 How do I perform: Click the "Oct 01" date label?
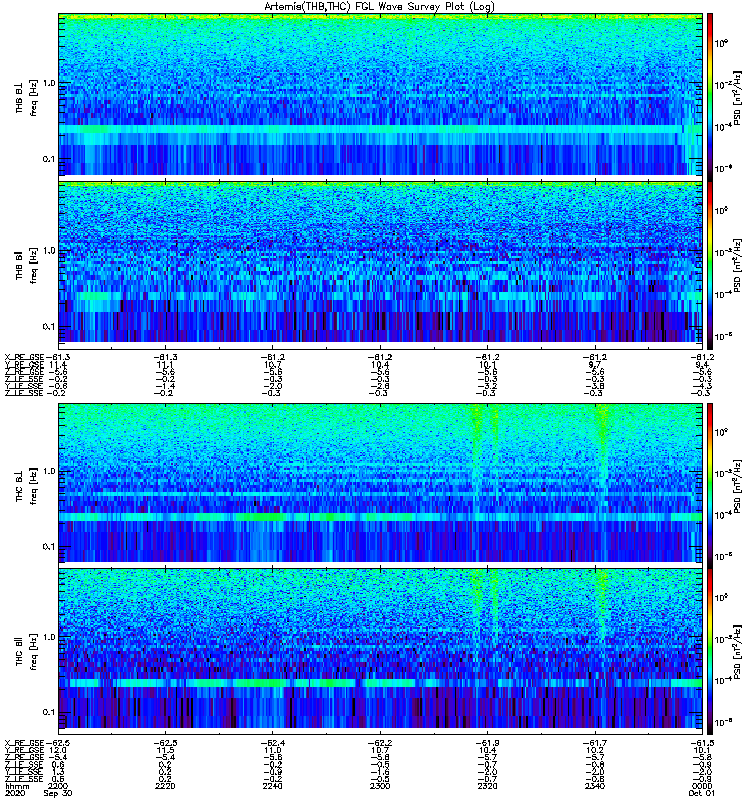pos(702,793)
